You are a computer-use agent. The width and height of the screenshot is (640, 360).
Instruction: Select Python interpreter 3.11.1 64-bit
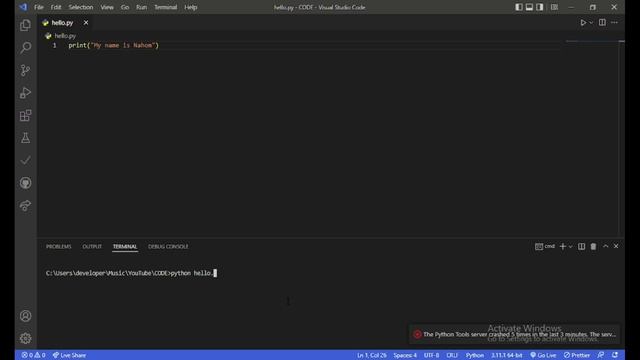coord(507,355)
